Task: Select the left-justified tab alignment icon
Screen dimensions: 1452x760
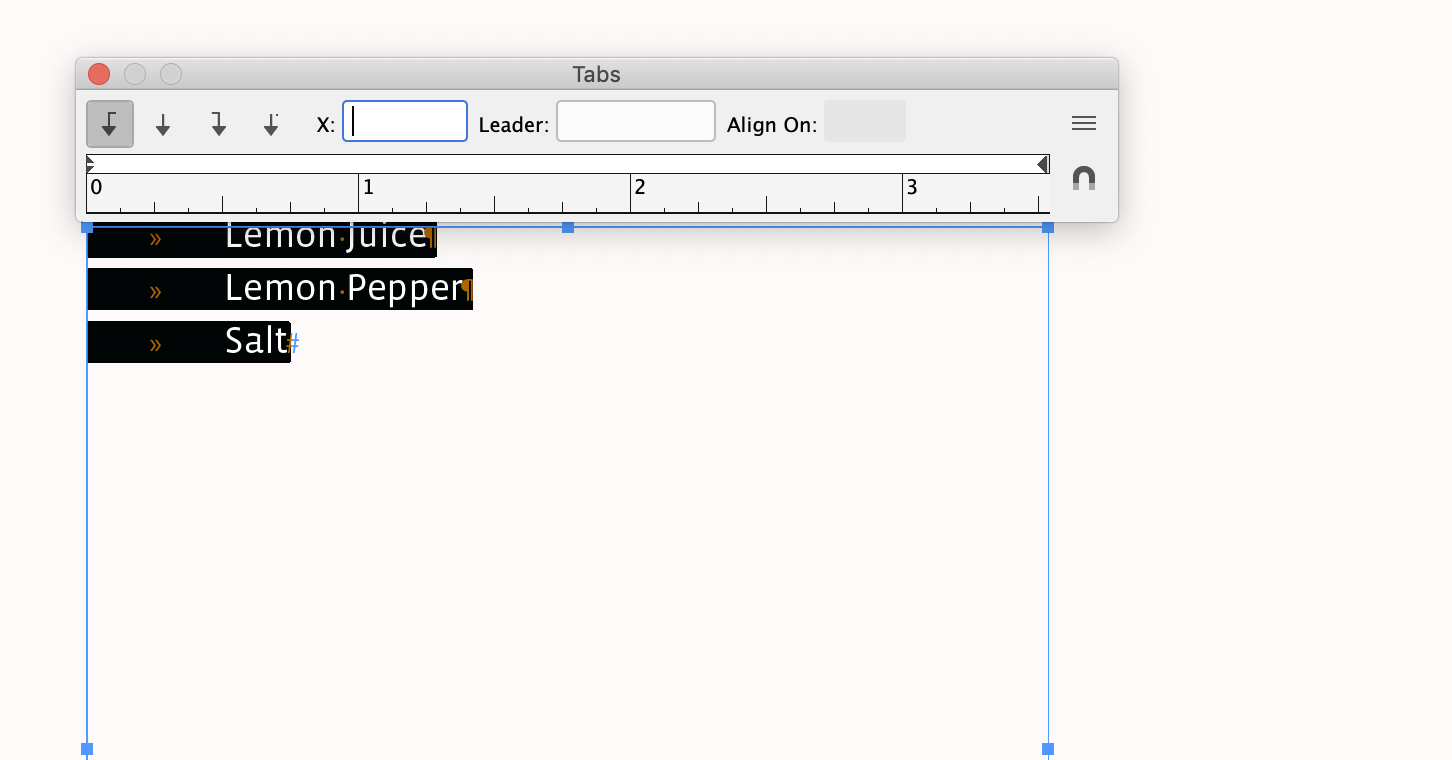Action: [110, 123]
